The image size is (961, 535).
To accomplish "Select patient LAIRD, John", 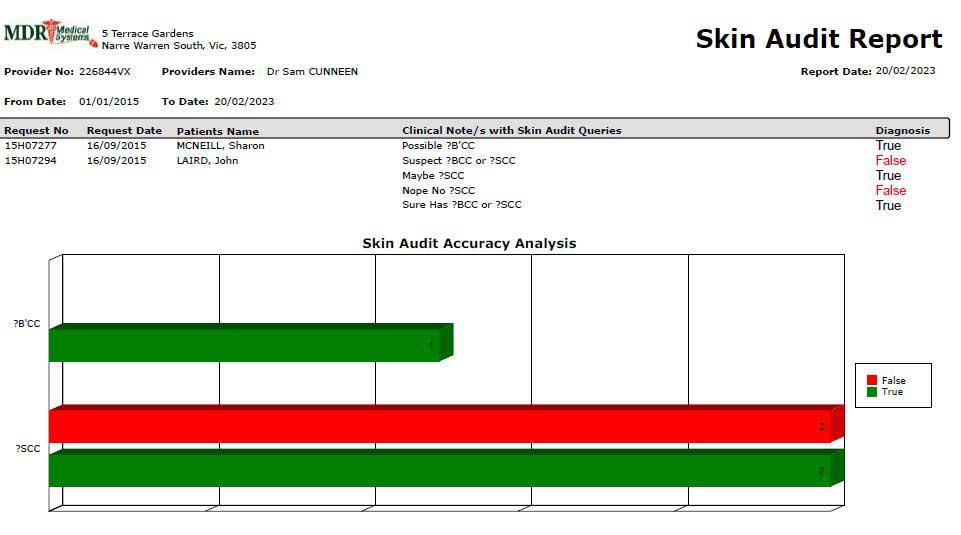I will (207, 161).
